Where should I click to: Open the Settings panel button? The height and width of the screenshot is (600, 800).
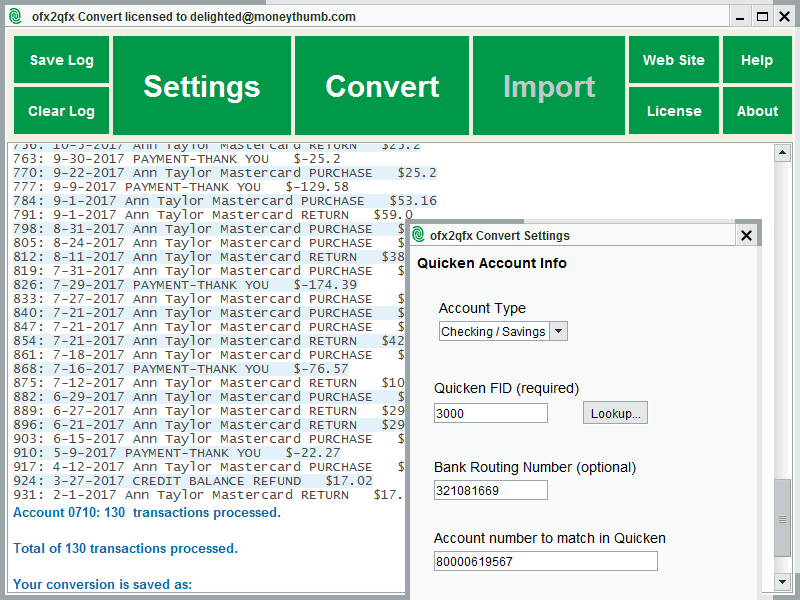pyautogui.click(x=202, y=86)
